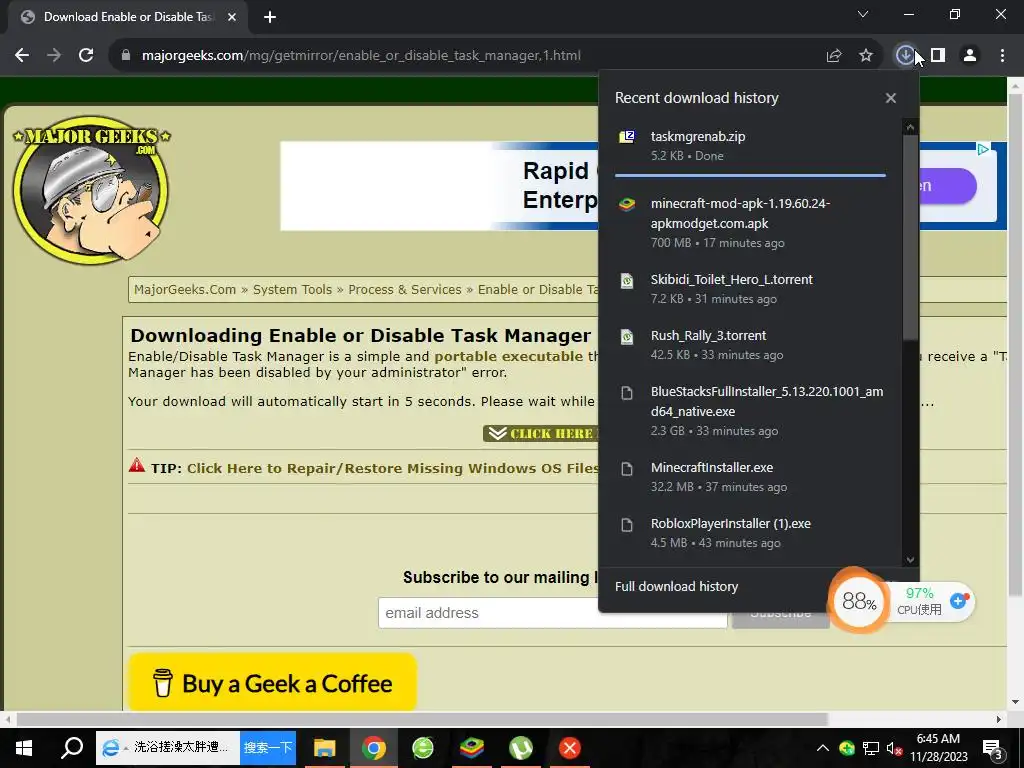The height and width of the screenshot is (768, 1024).
Task: Click the Rush_Rally_3.torrent file icon
Action: coord(627,336)
